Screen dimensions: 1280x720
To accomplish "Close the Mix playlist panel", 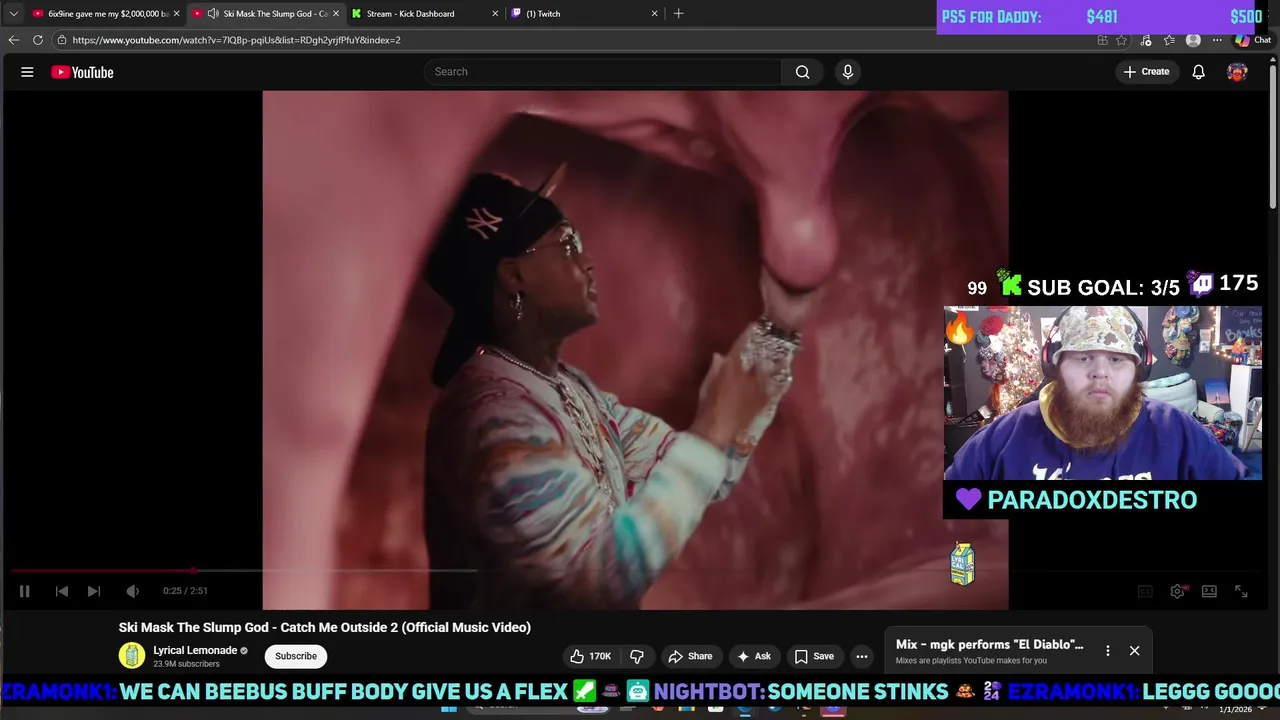I will tap(1134, 651).
